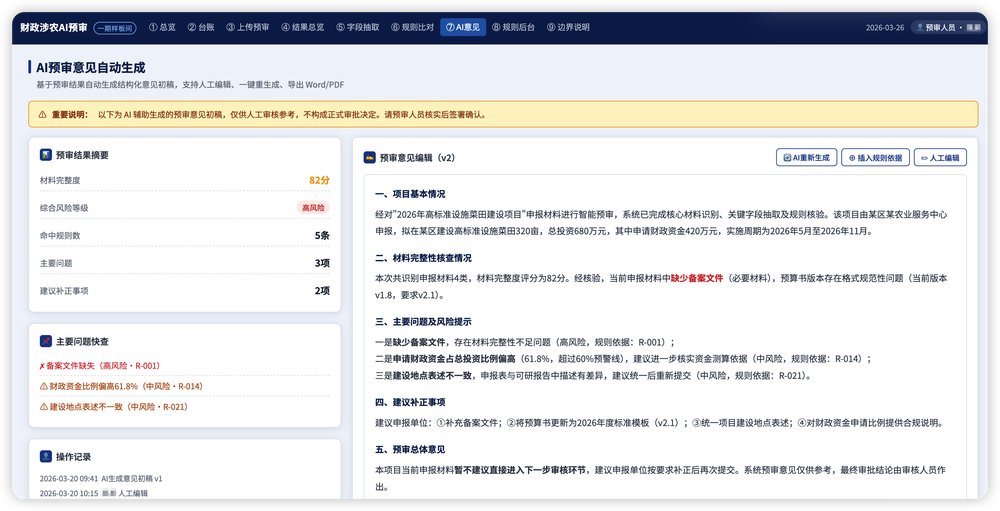Viewport: 1000px width, 511px height.
Task: Click the 3项 main issues count
Action: 322,263
